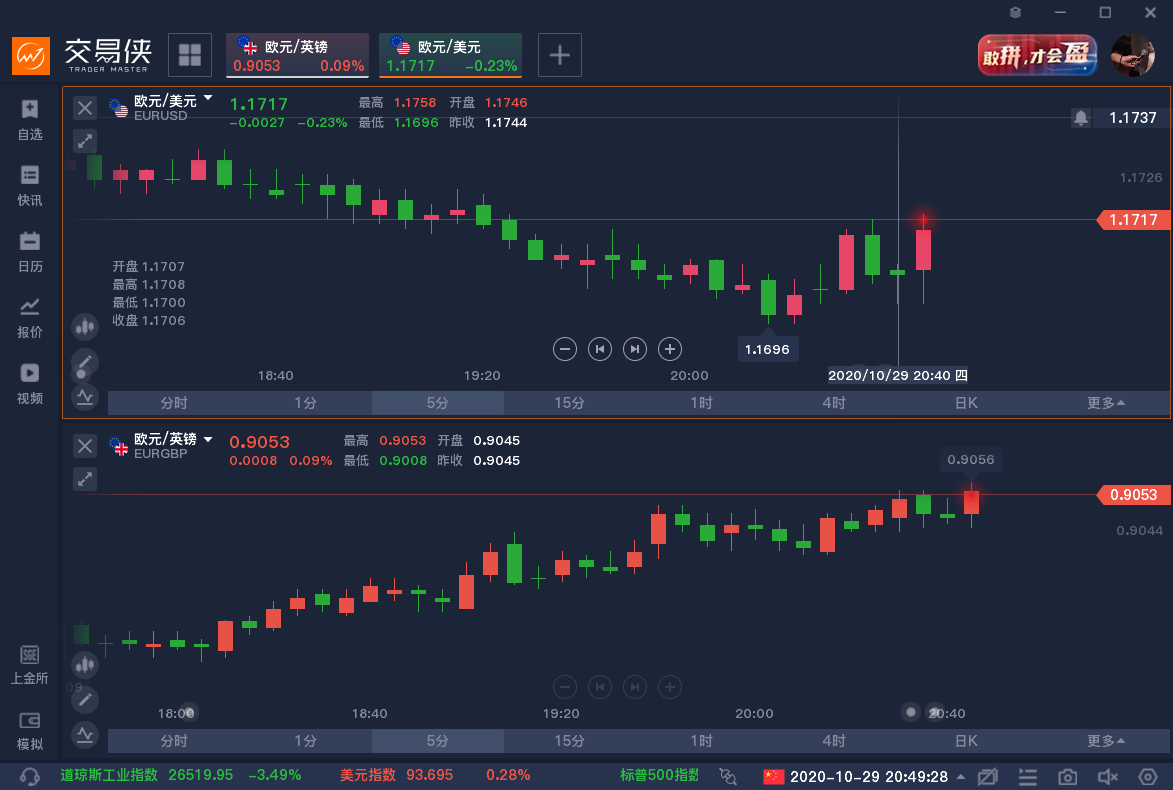Select 分时 timeframe on EURUSD chart
This screenshot has height=790, width=1173.
[174, 402]
